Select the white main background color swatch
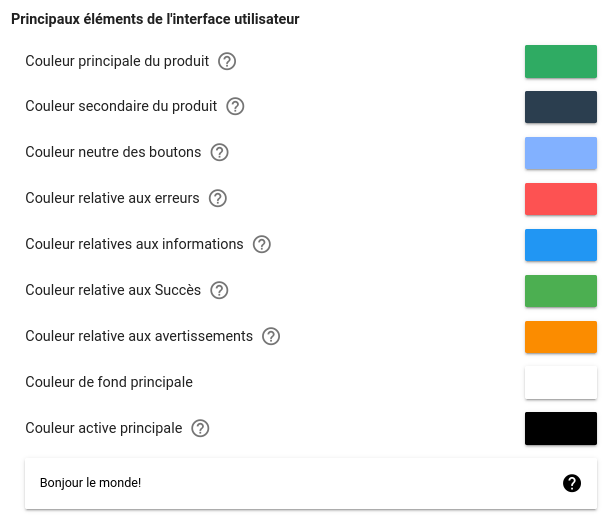Viewport: 608px width, 520px height. (561, 383)
